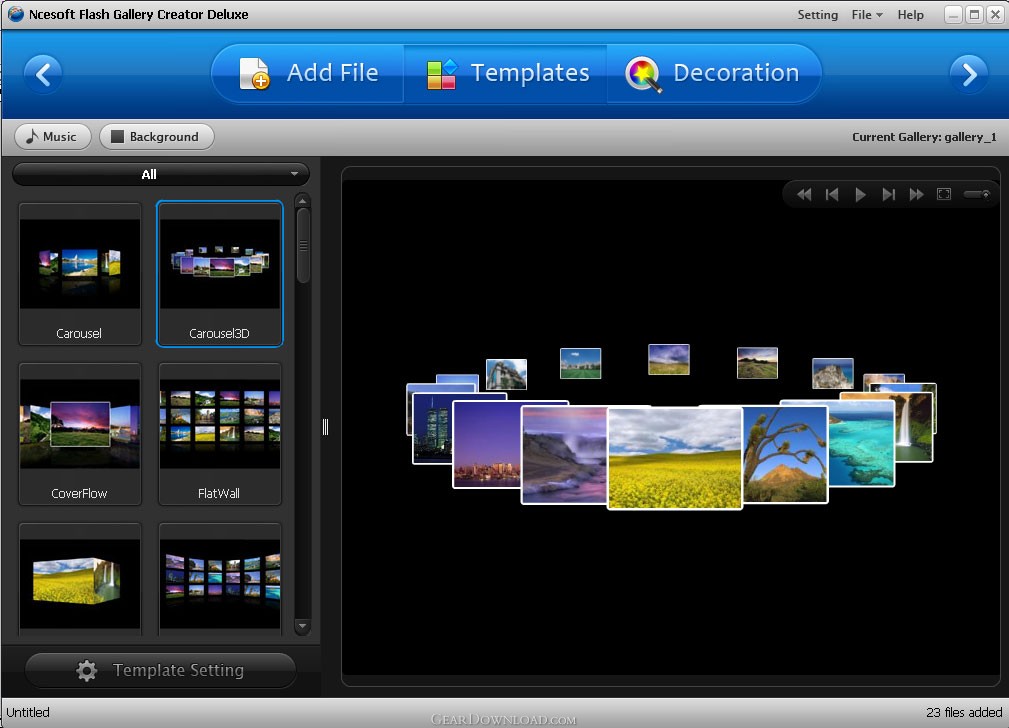Click the panel splitter handle
Viewport: 1009px width, 728px height.
click(326, 427)
